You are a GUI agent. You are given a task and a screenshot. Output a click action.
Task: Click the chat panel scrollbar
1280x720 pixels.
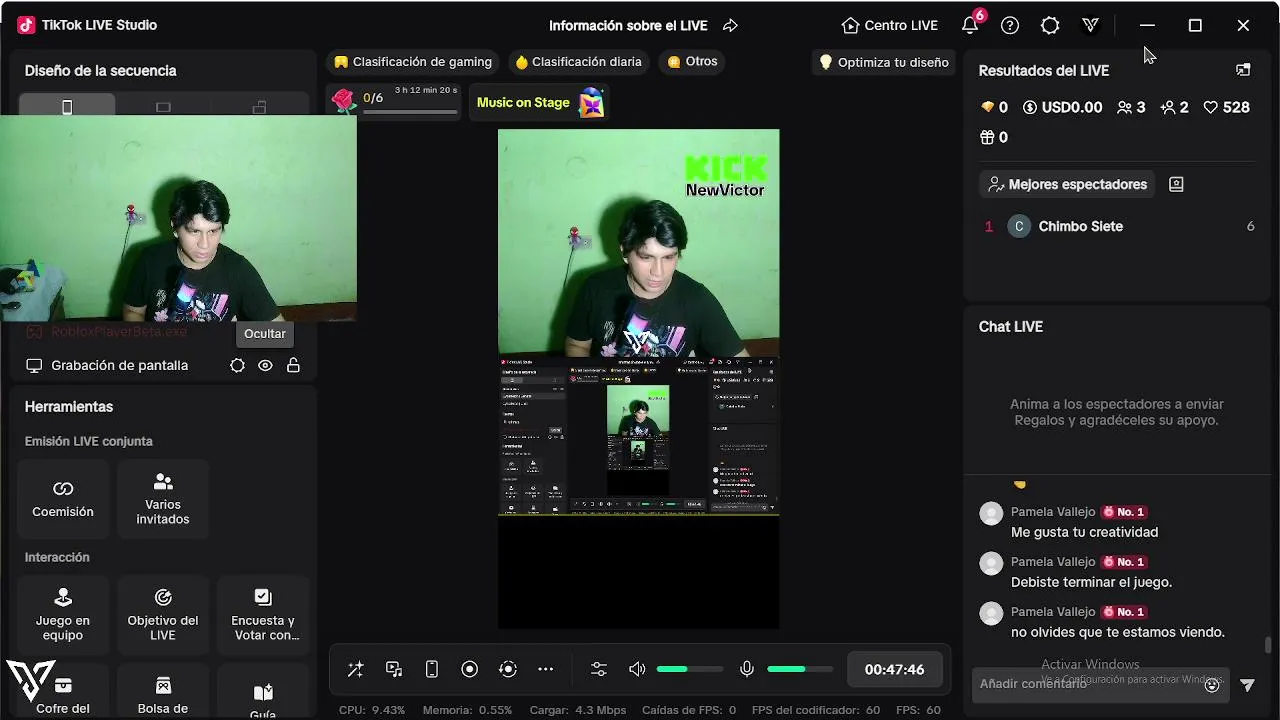click(x=1268, y=645)
